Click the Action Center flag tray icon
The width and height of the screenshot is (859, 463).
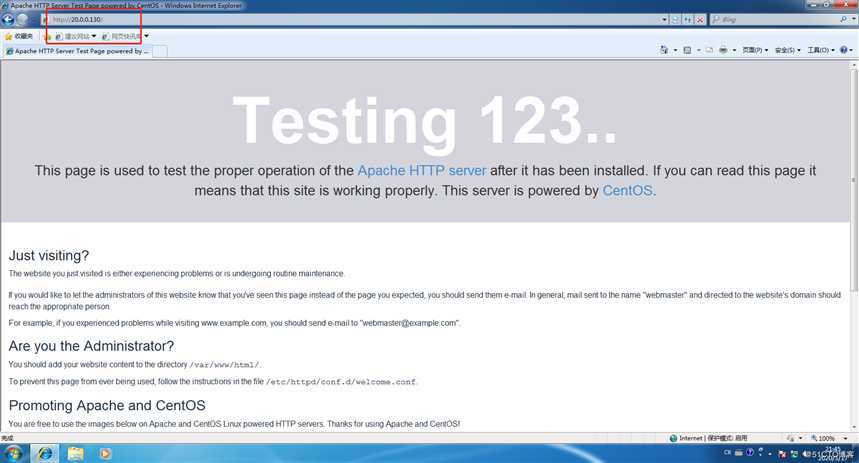click(782, 454)
